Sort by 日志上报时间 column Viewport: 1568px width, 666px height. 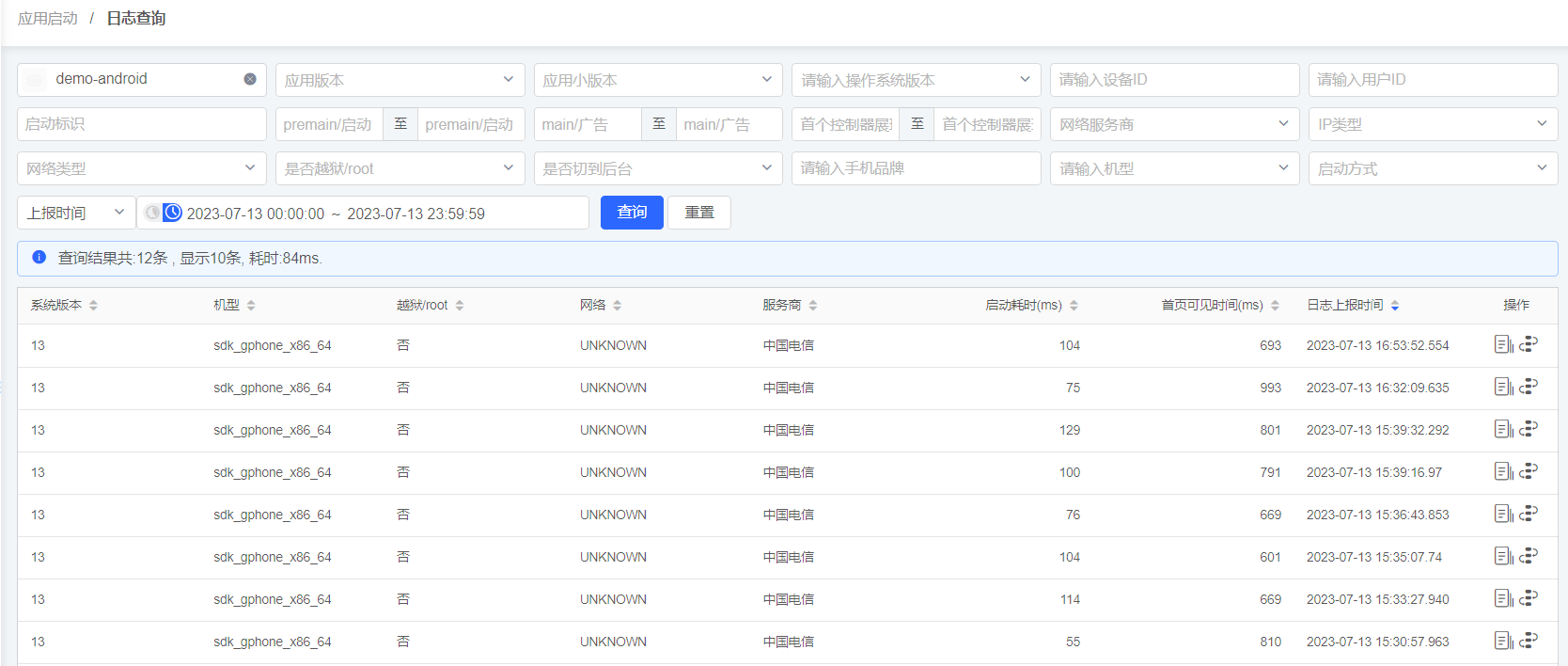[1395, 306]
